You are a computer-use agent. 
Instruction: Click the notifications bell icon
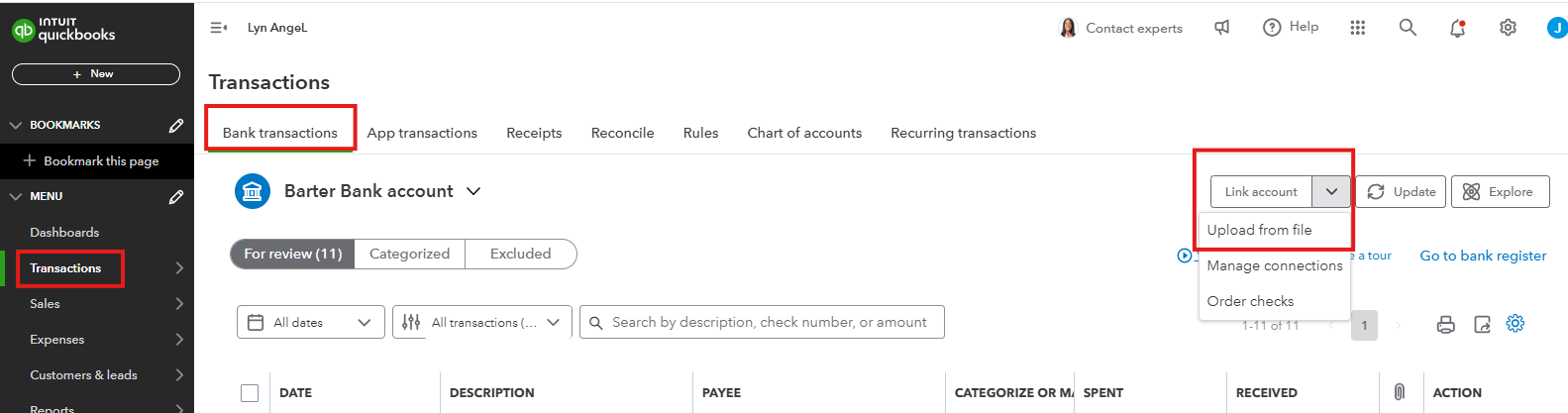pyautogui.click(x=1457, y=28)
